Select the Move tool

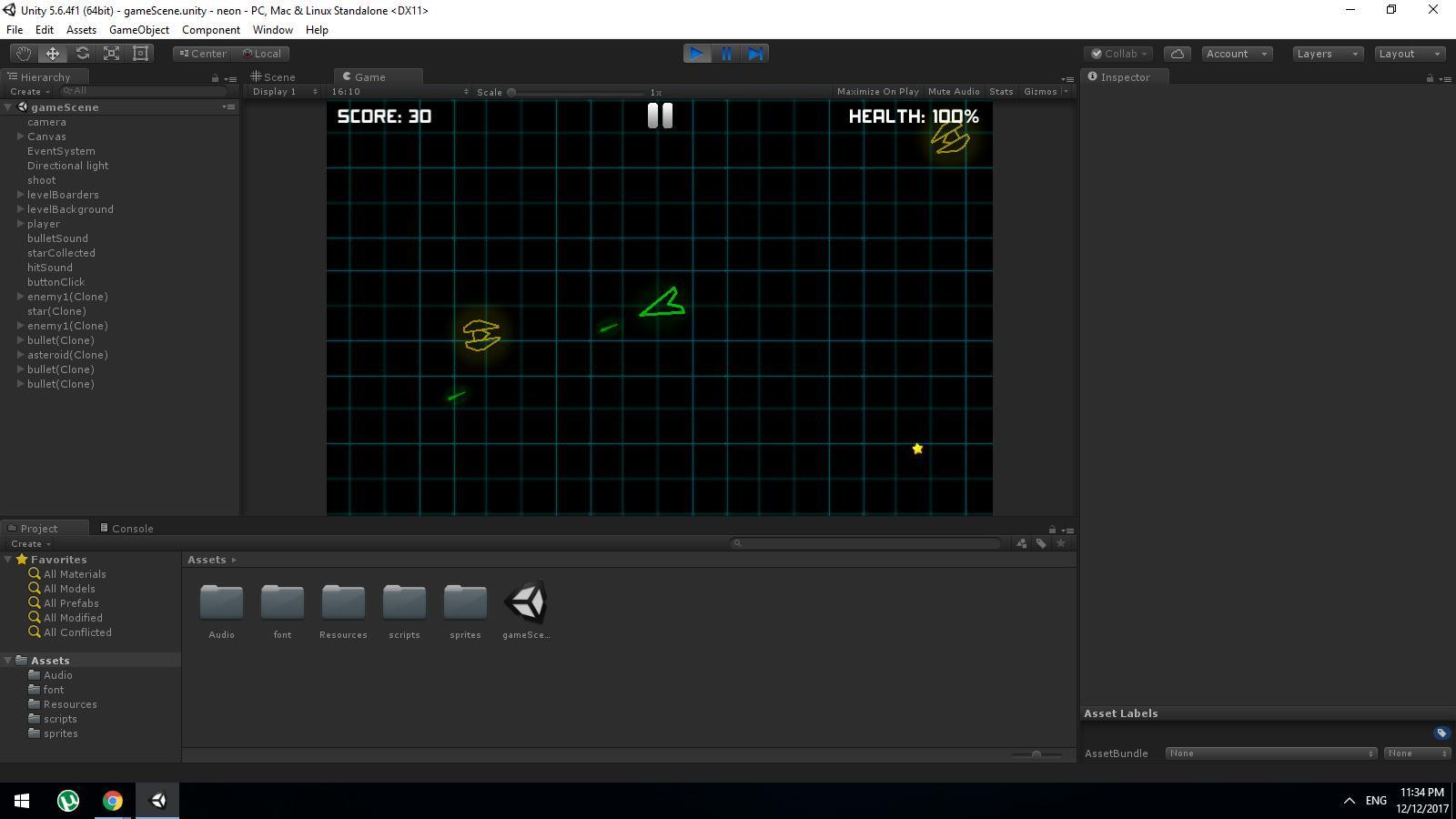tap(52, 53)
